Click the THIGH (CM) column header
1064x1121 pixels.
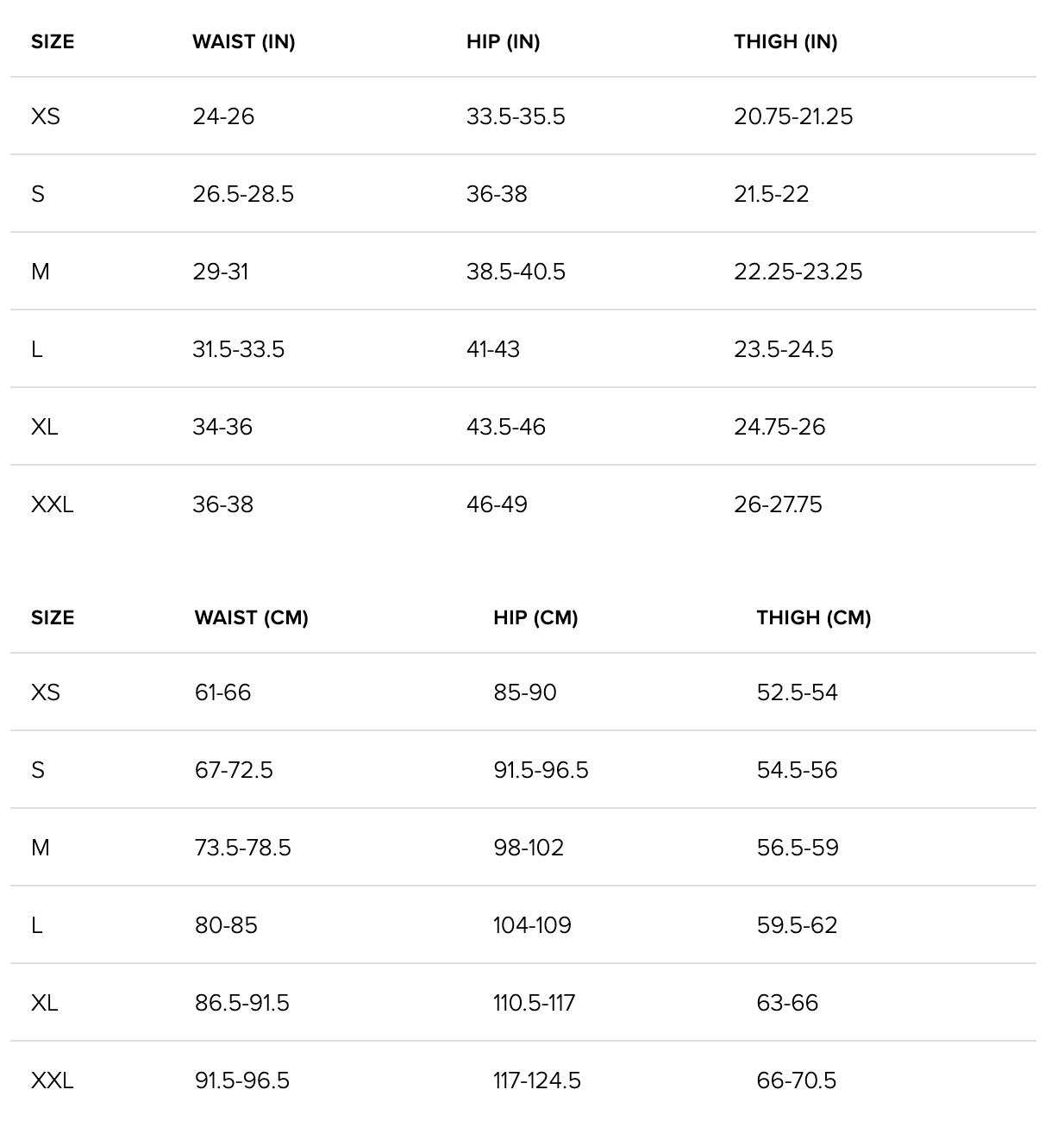813,617
